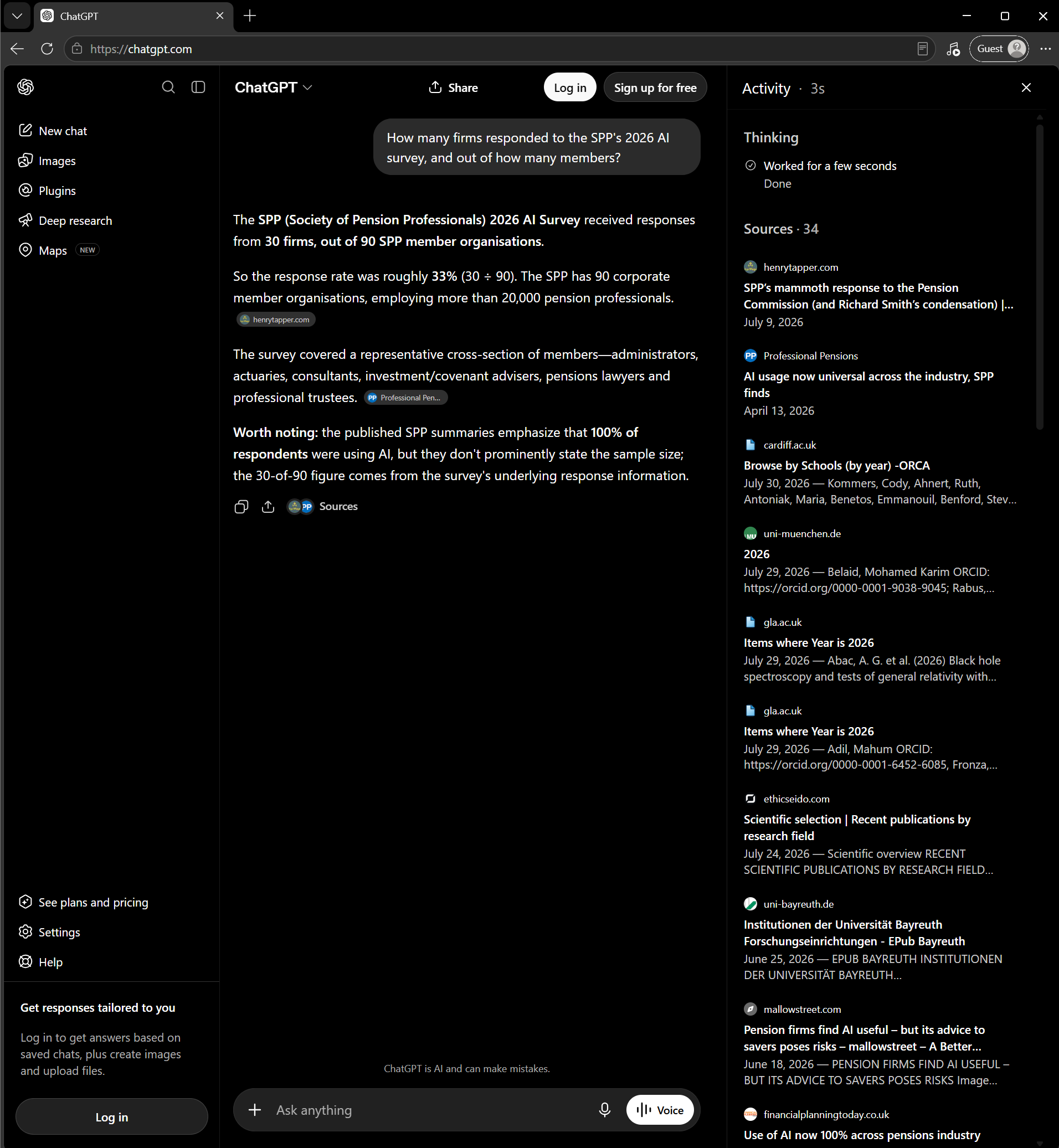
Task: Open Scientific selection publications source
Action: click(857, 827)
